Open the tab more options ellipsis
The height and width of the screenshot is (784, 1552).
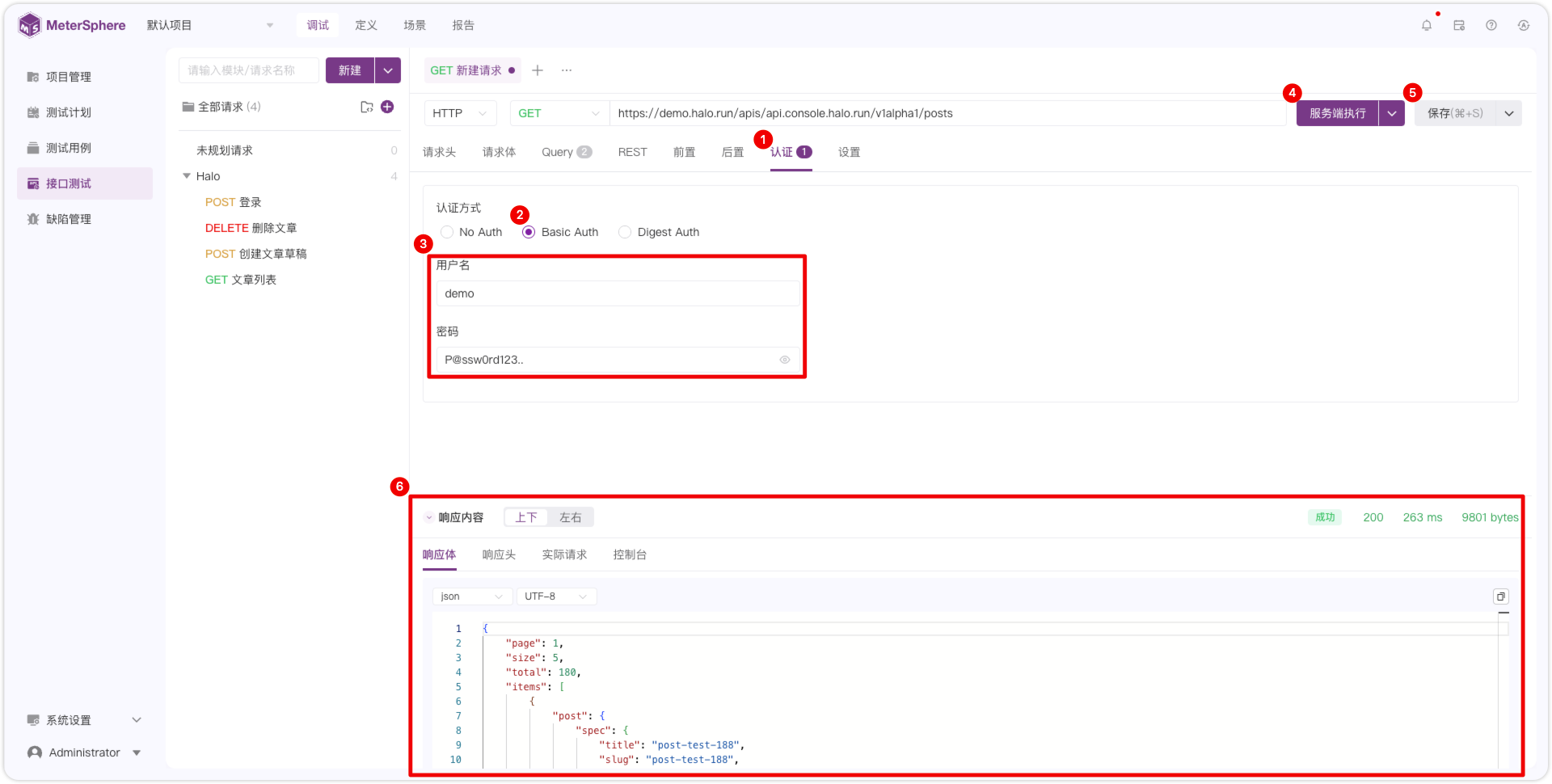[567, 70]
